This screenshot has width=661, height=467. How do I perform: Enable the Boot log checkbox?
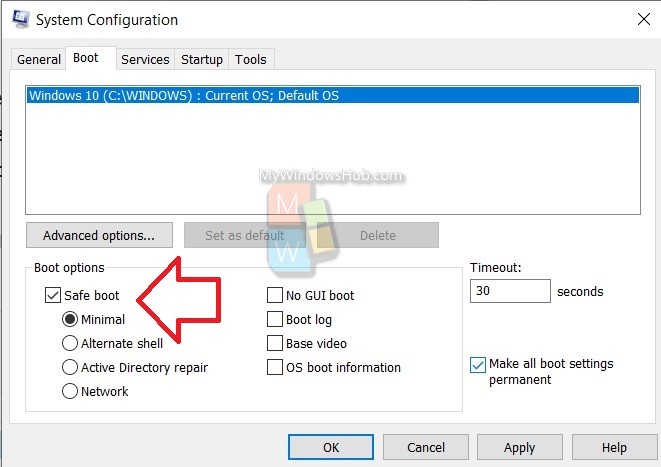275,319
